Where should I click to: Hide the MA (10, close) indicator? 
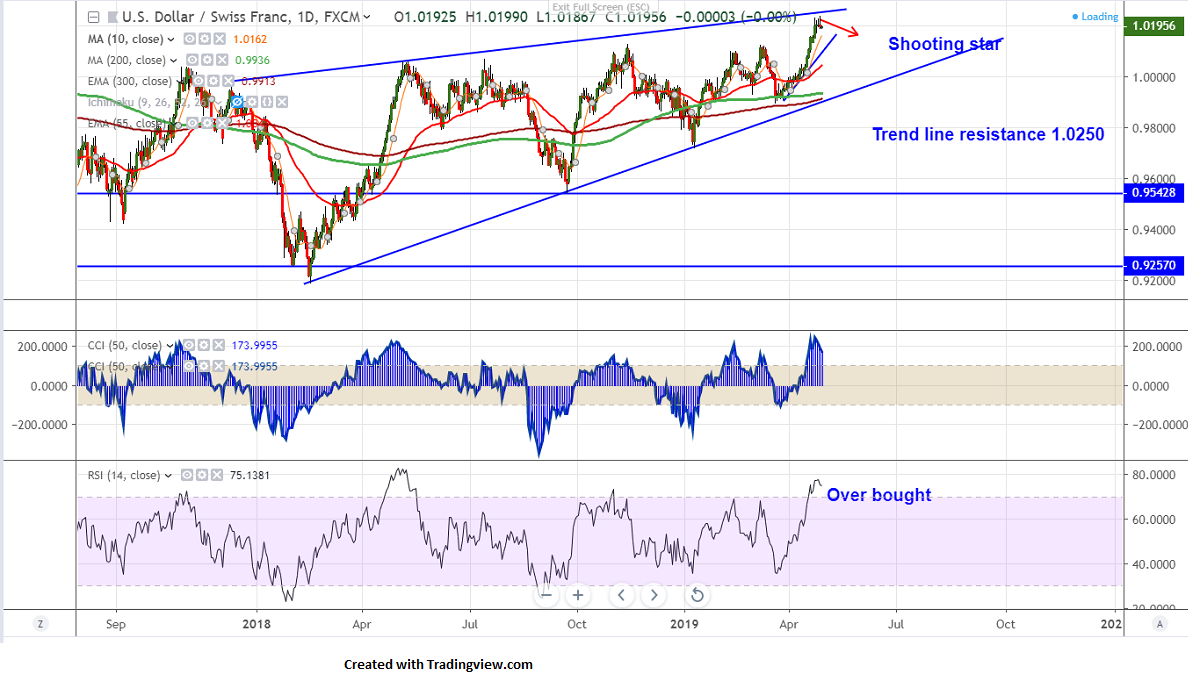pyautogui.click(x=189, y=39)
